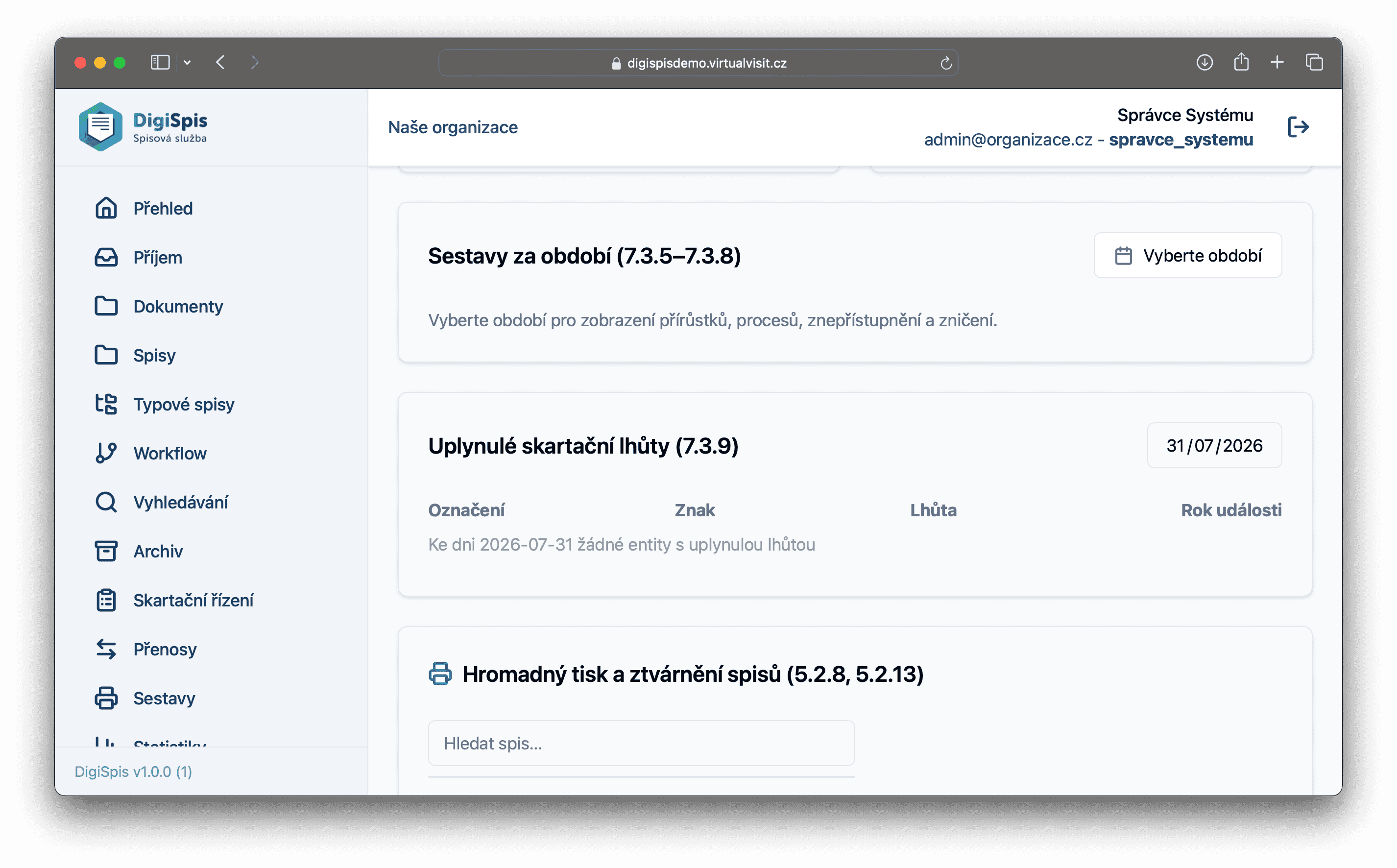Screen dimensions: 1397x868
Task: Click the Hromadný tisk a ztvárnění spisů heading
Action: (693, 674)
